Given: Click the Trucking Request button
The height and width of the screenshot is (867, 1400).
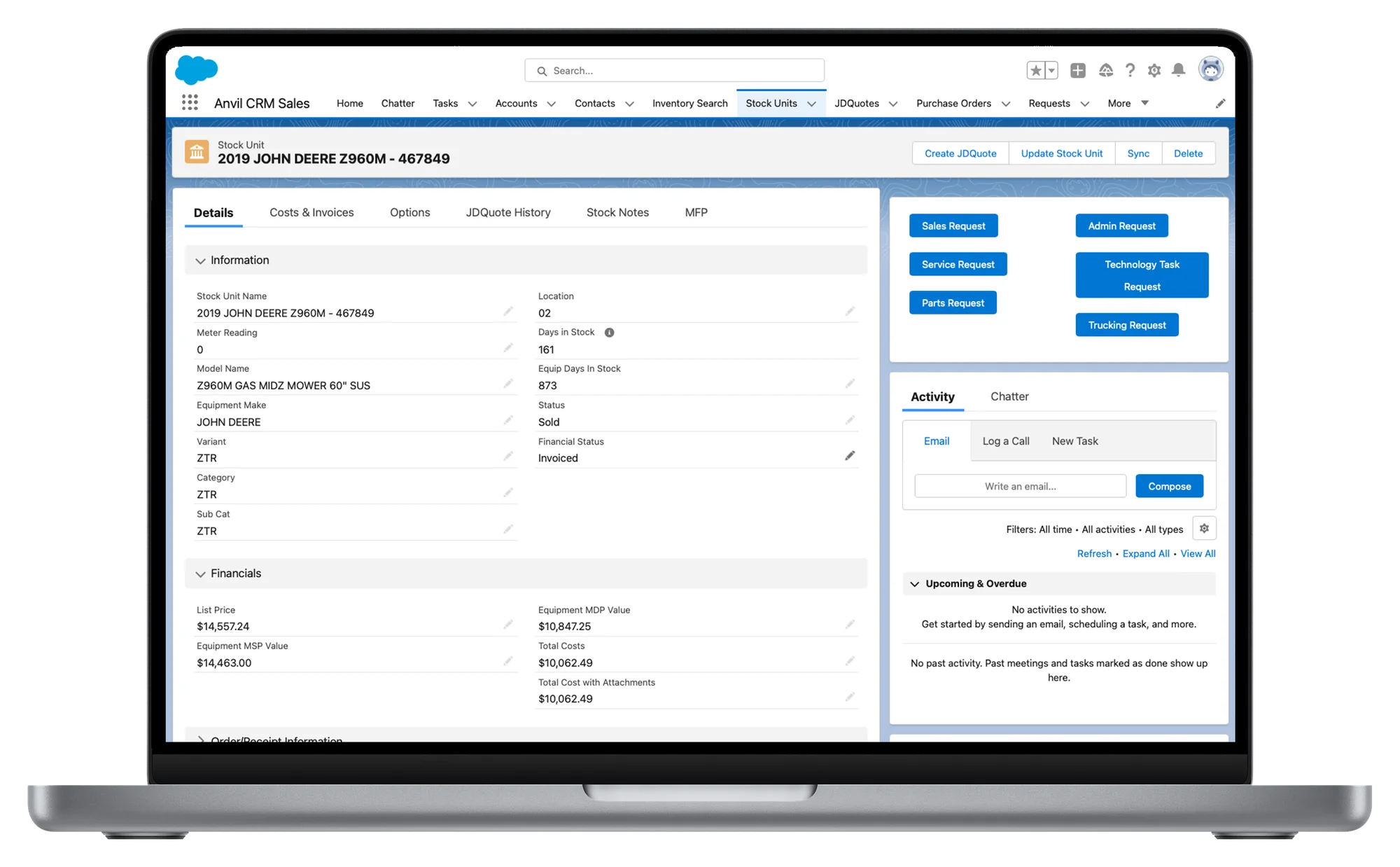Looking at the screenshot, I should click(x=1127, y=325).
